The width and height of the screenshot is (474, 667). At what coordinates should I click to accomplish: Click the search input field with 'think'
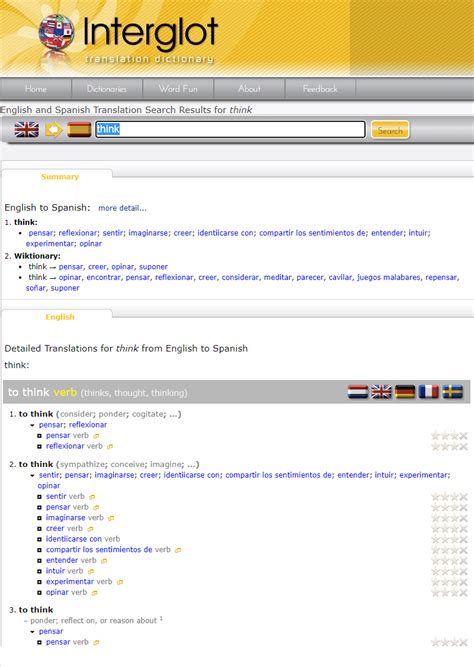coord(230,129)
